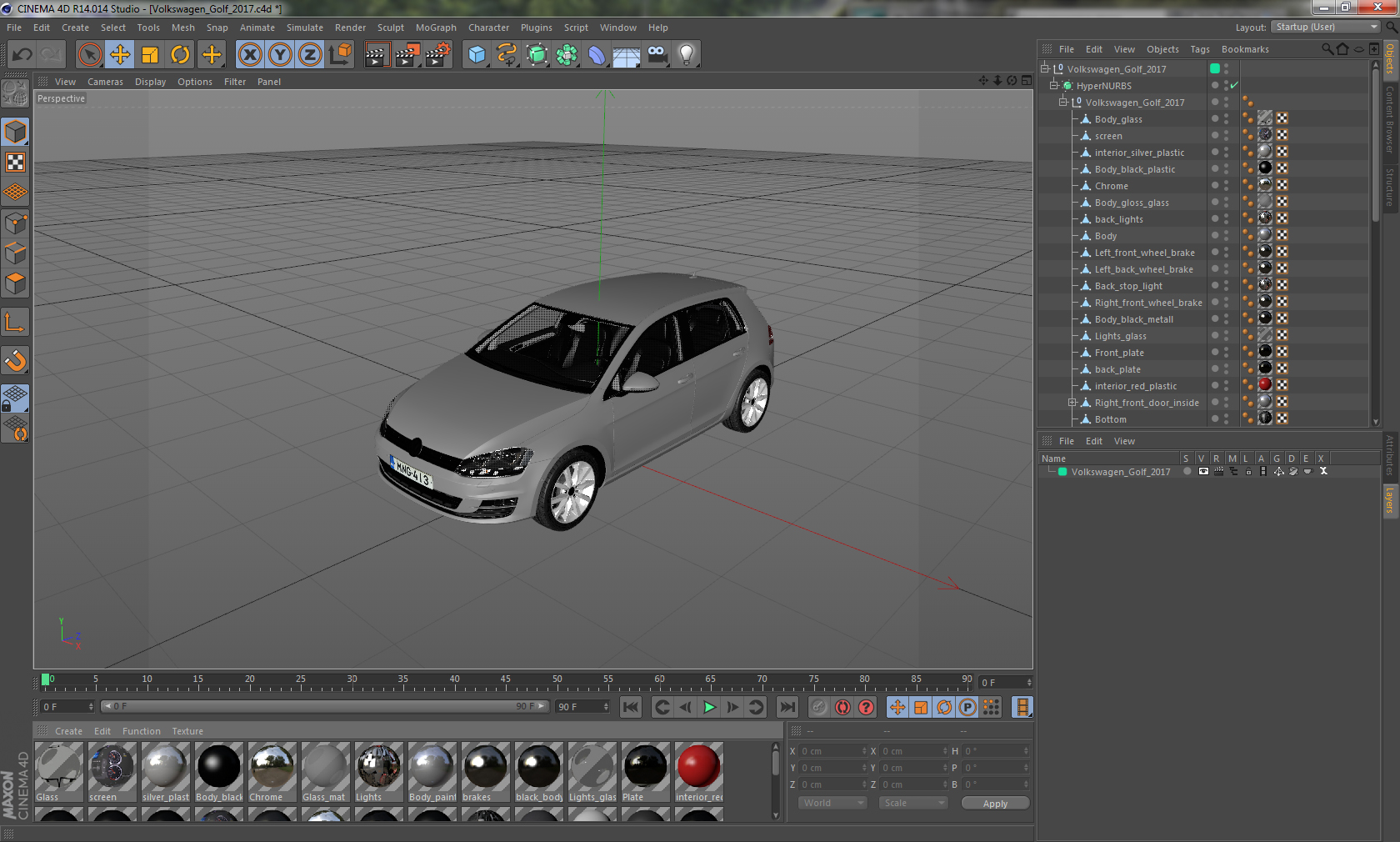This screenshot has height=842, width=1400.
Task: Select Polygons mode icon
Action: coord(15,284)
